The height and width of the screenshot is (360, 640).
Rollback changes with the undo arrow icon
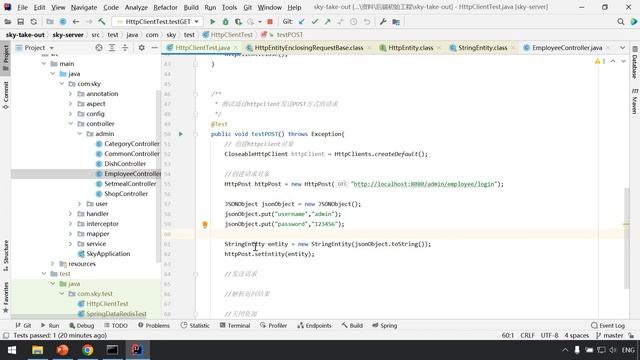pos(367,22)
